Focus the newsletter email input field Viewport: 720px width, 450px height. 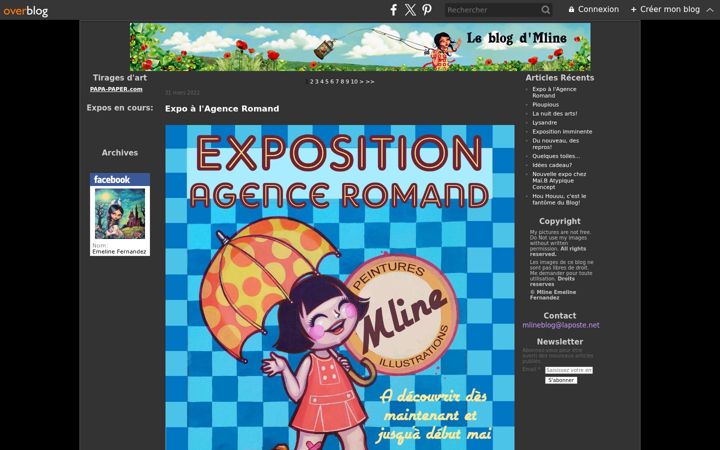pos(569,370)
